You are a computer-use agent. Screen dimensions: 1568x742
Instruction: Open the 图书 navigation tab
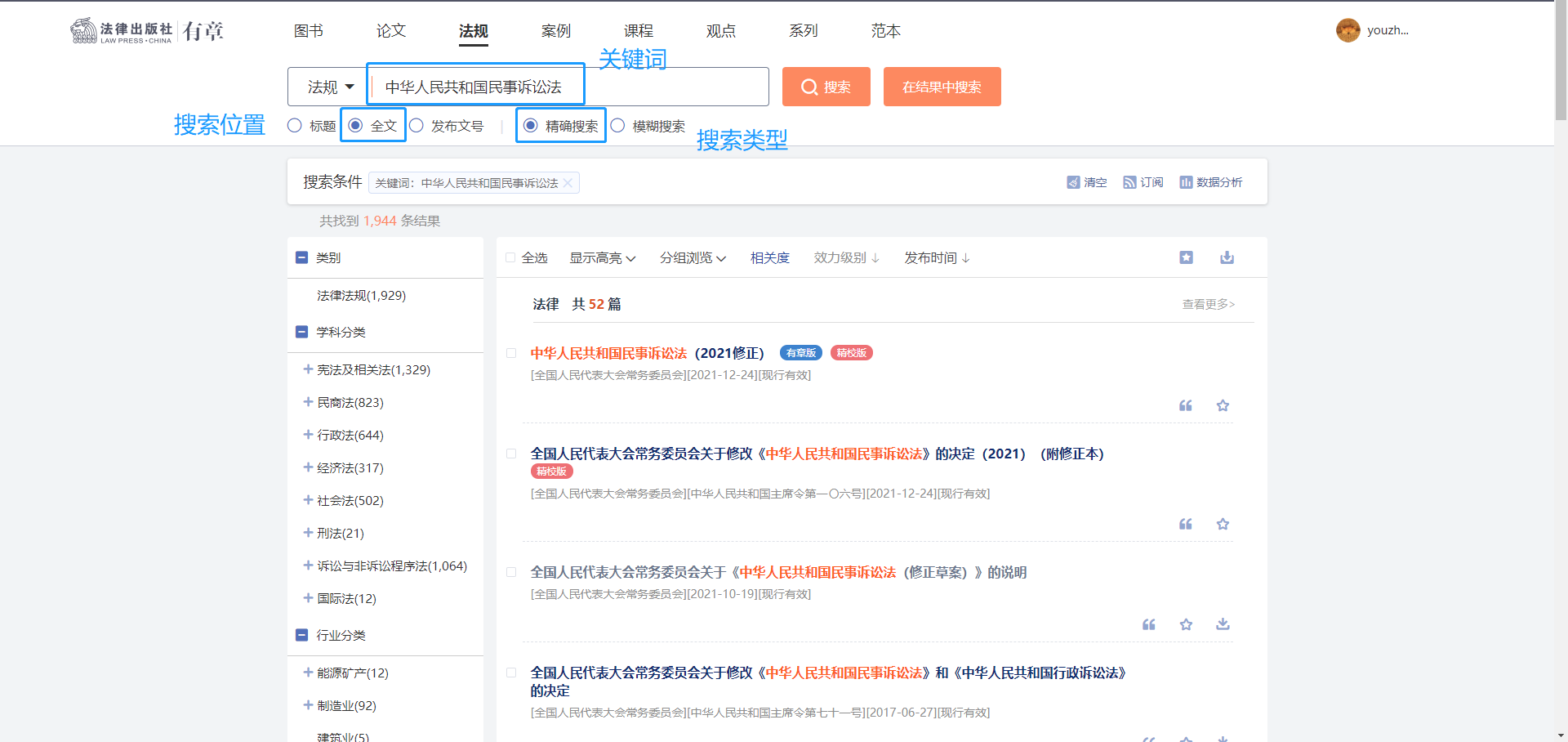pos(309,31)
